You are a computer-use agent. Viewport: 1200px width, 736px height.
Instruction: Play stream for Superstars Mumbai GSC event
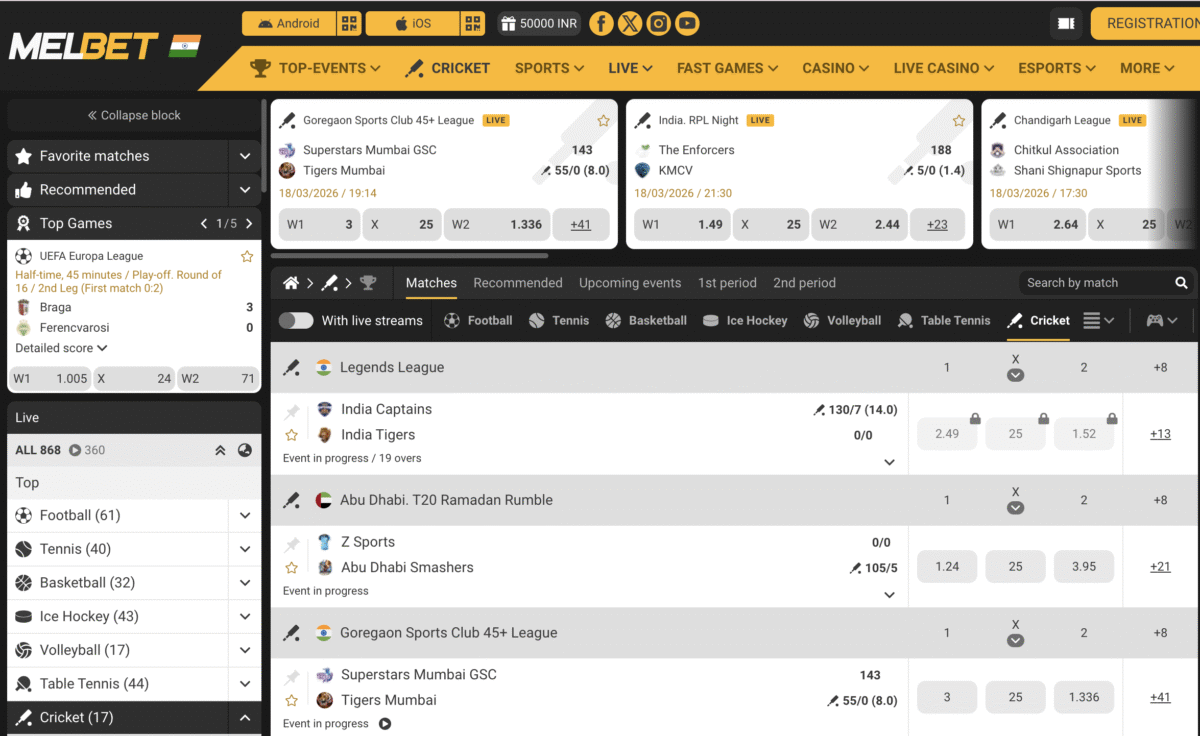pos(385,724)
